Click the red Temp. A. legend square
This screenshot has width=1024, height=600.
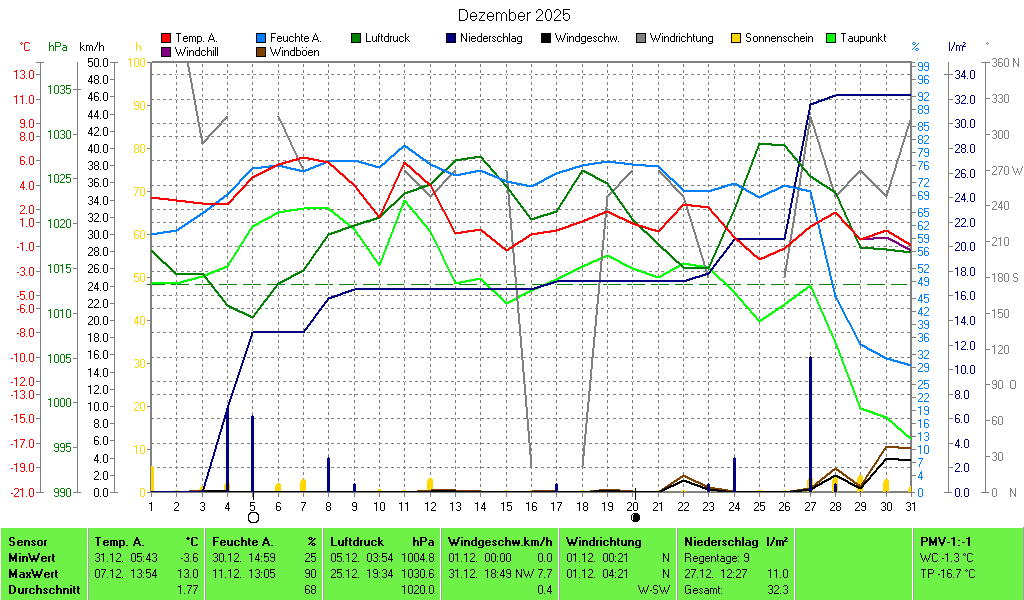click(166, 38)
